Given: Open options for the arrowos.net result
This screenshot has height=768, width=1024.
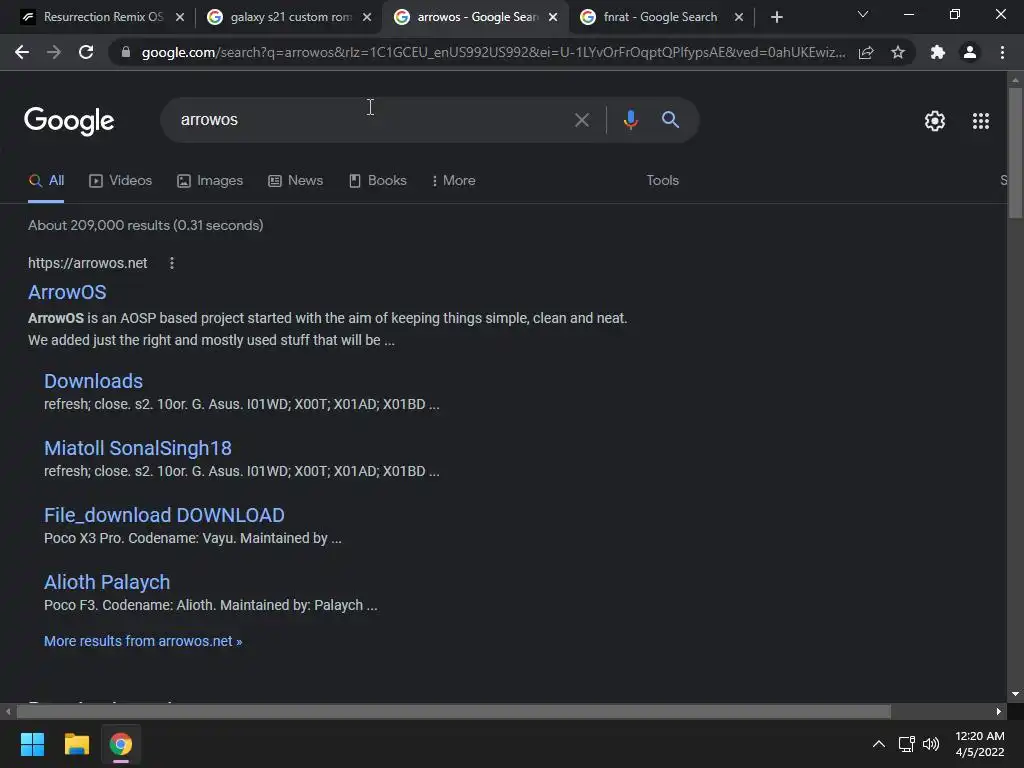Looking at the screenshot, I should click(172, 263).
